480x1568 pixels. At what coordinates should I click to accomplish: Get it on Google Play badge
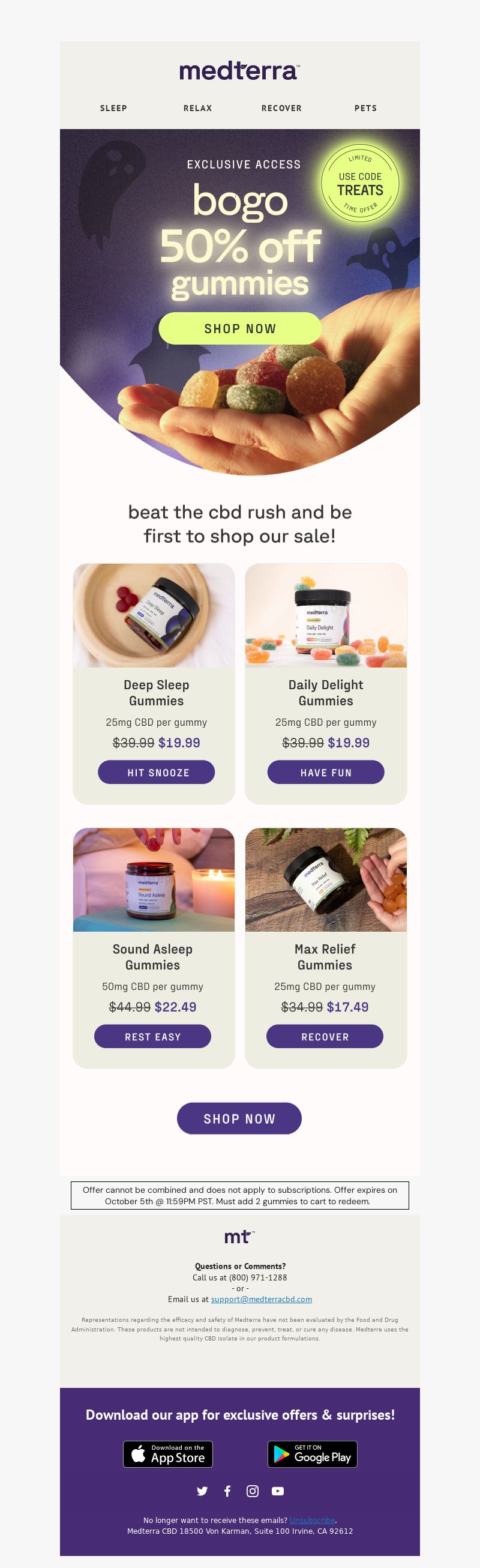tap(313, 1454)
